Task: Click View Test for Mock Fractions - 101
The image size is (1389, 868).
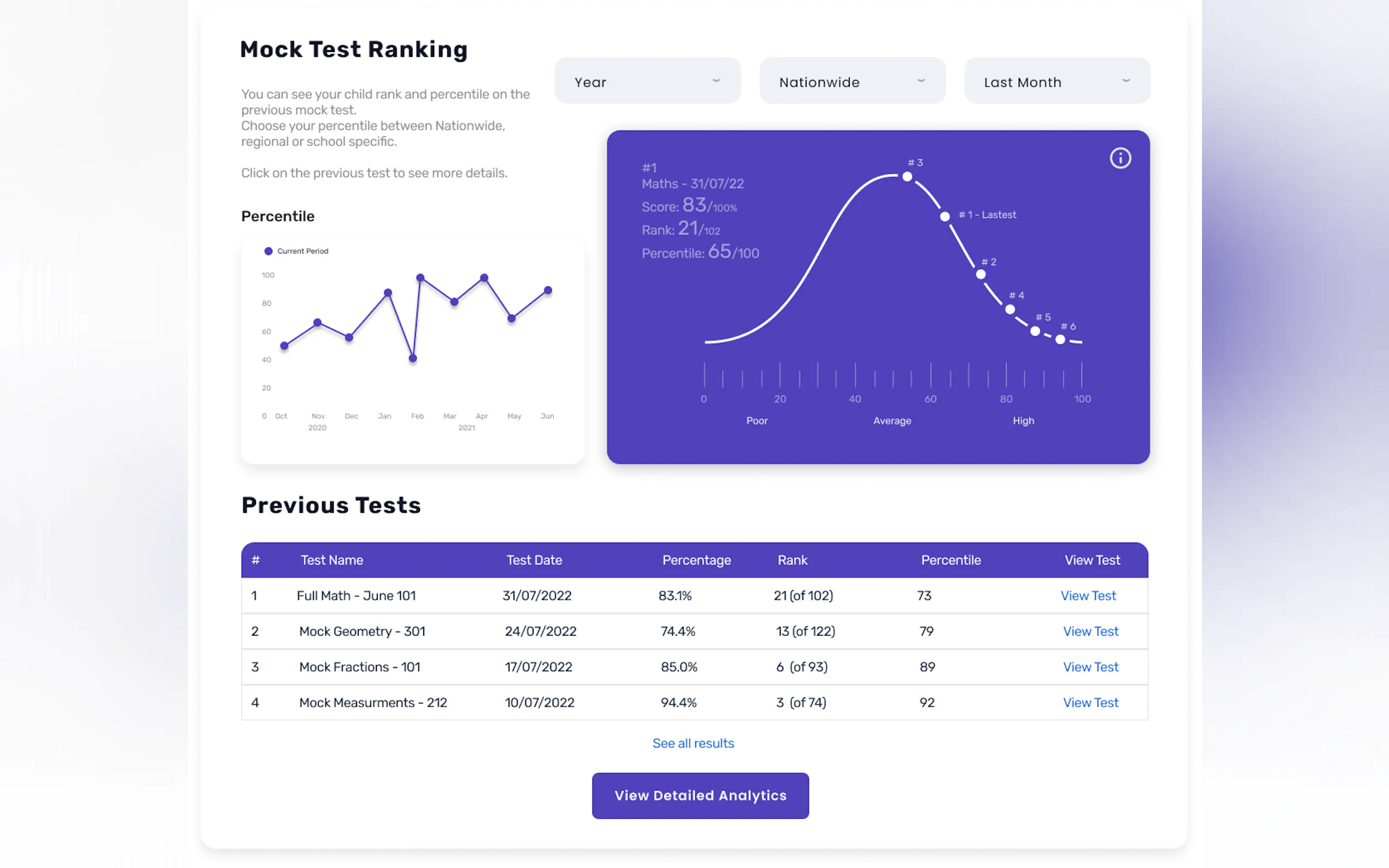Action: click(x=1090, y=666)
